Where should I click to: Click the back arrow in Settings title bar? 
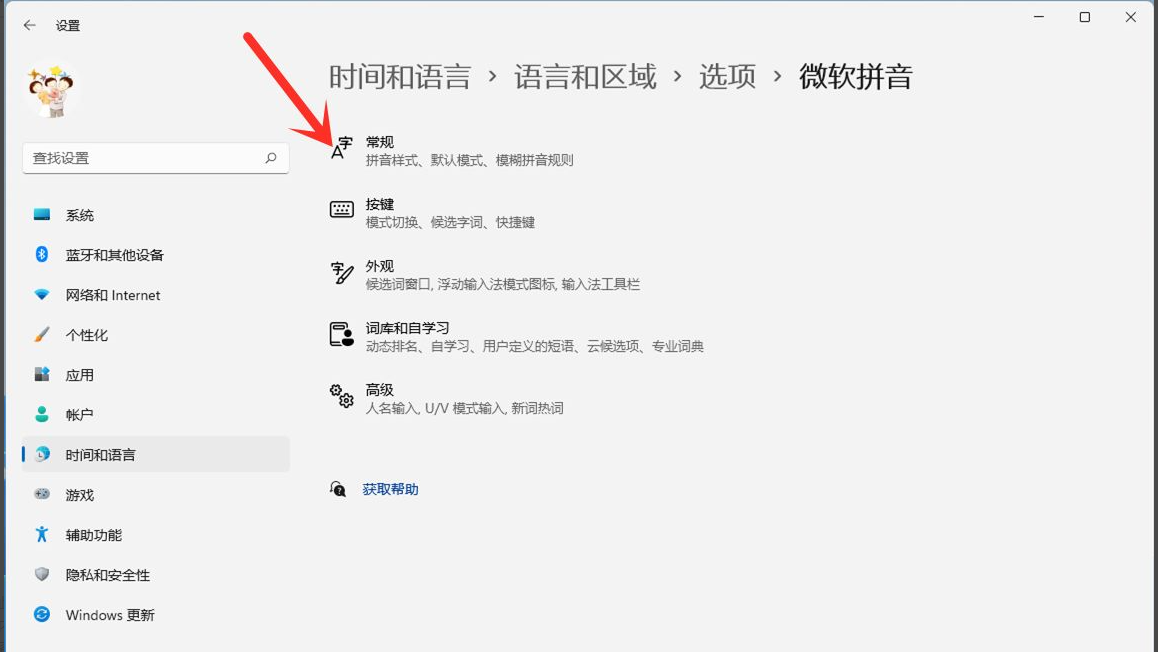coord(29,25)
